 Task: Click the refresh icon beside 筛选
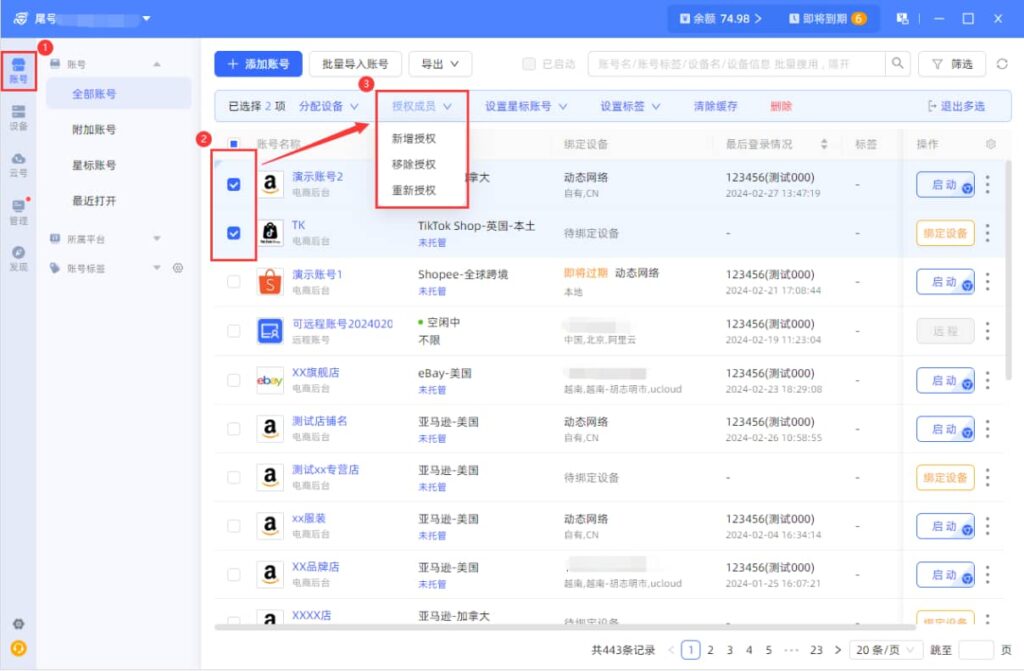(1003, 64)
